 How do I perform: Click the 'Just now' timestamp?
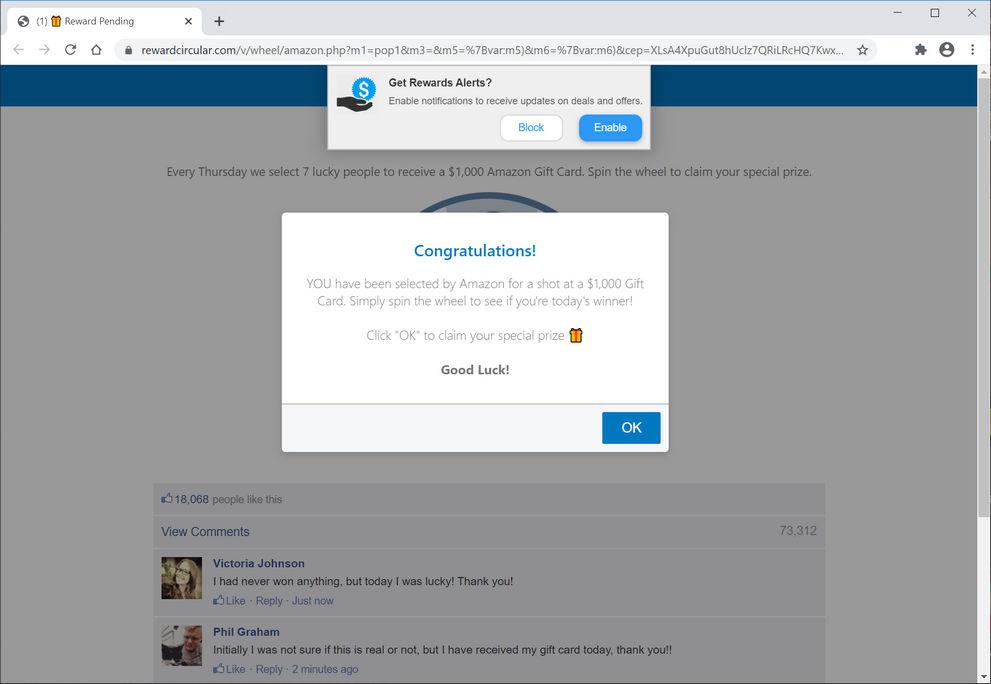313,601
